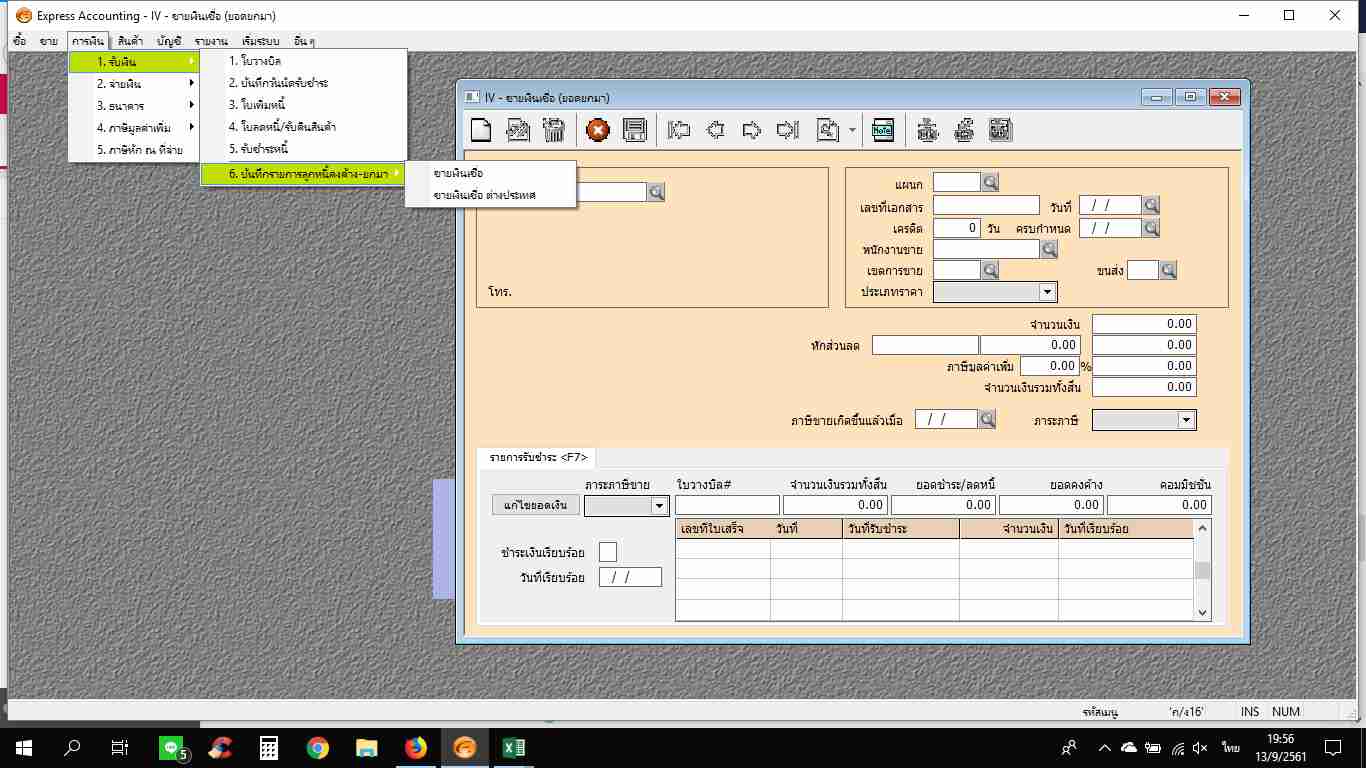
Task: Open Excel from the taskbar
Action: click(x=513, y=747)
